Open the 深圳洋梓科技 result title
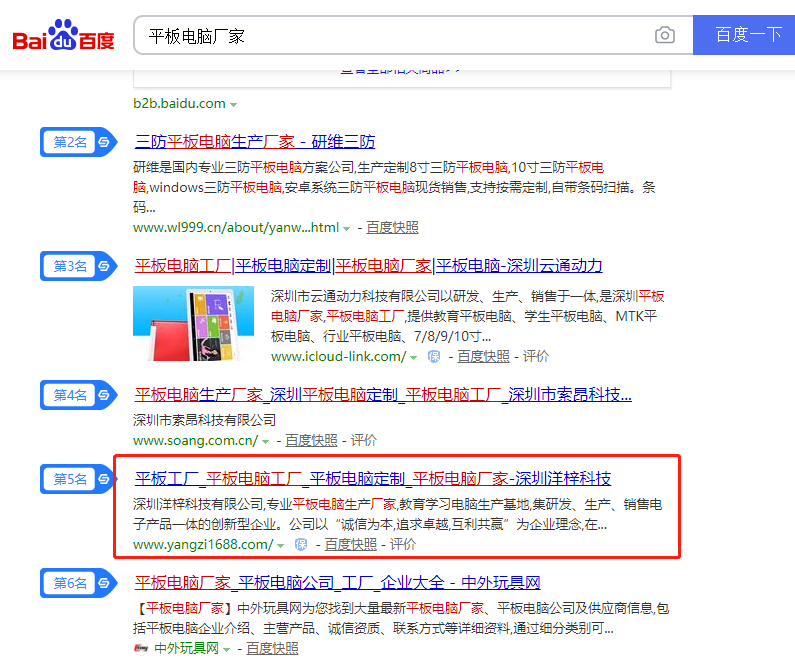 tap(373, 478)
